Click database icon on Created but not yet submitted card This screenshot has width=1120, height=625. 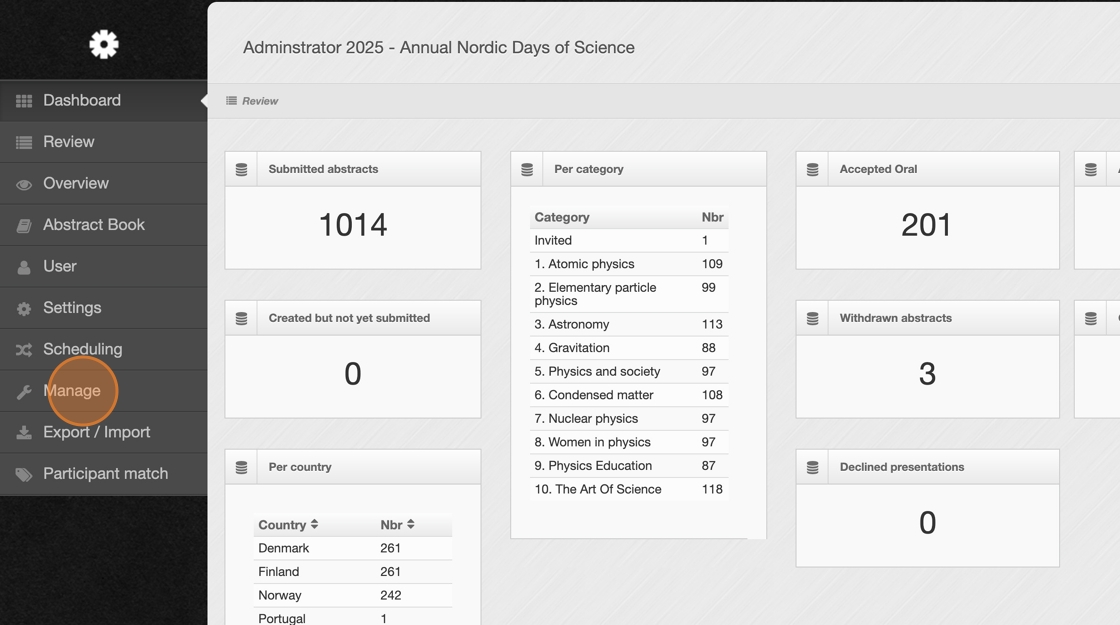241,319
